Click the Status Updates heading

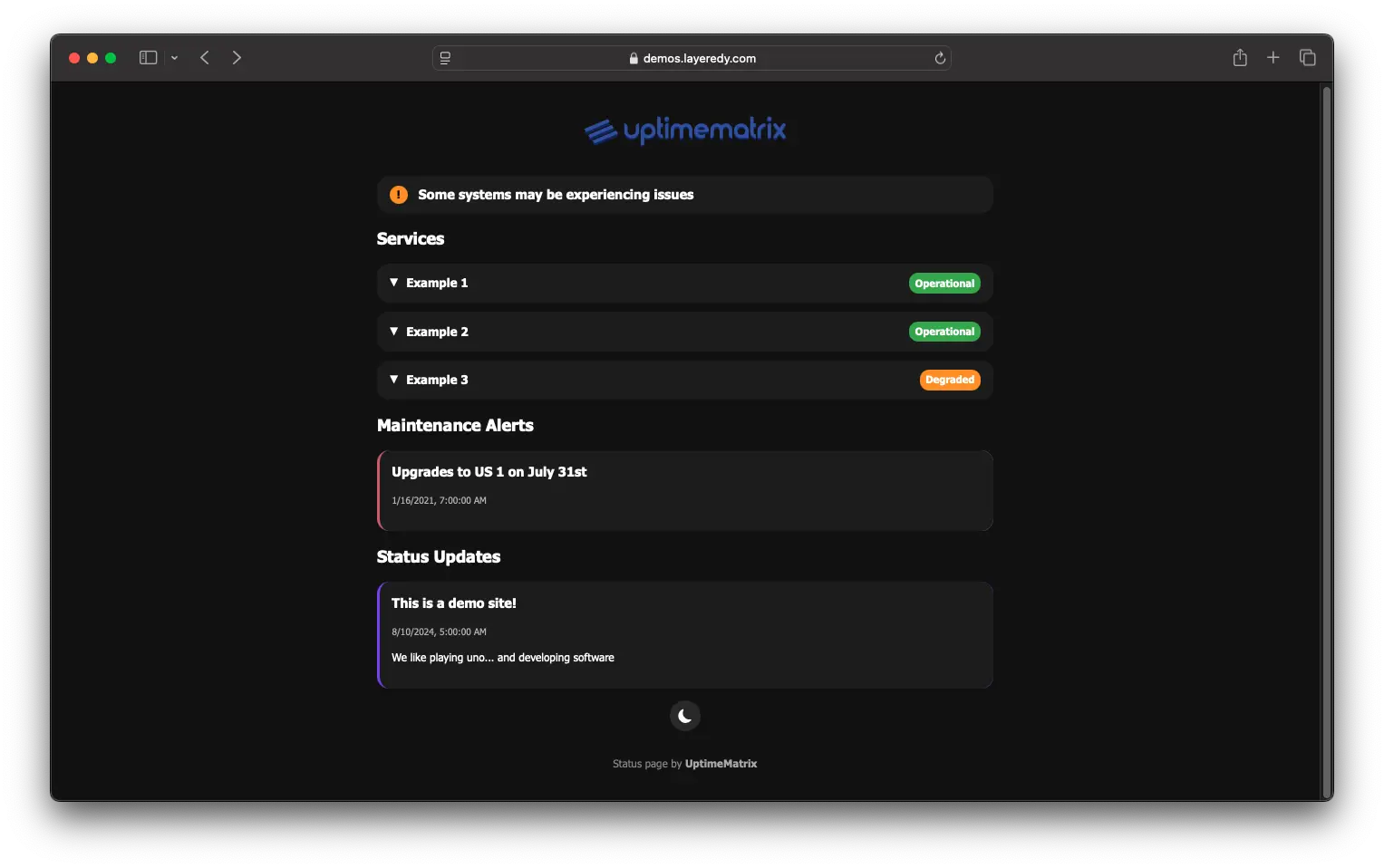439,557
